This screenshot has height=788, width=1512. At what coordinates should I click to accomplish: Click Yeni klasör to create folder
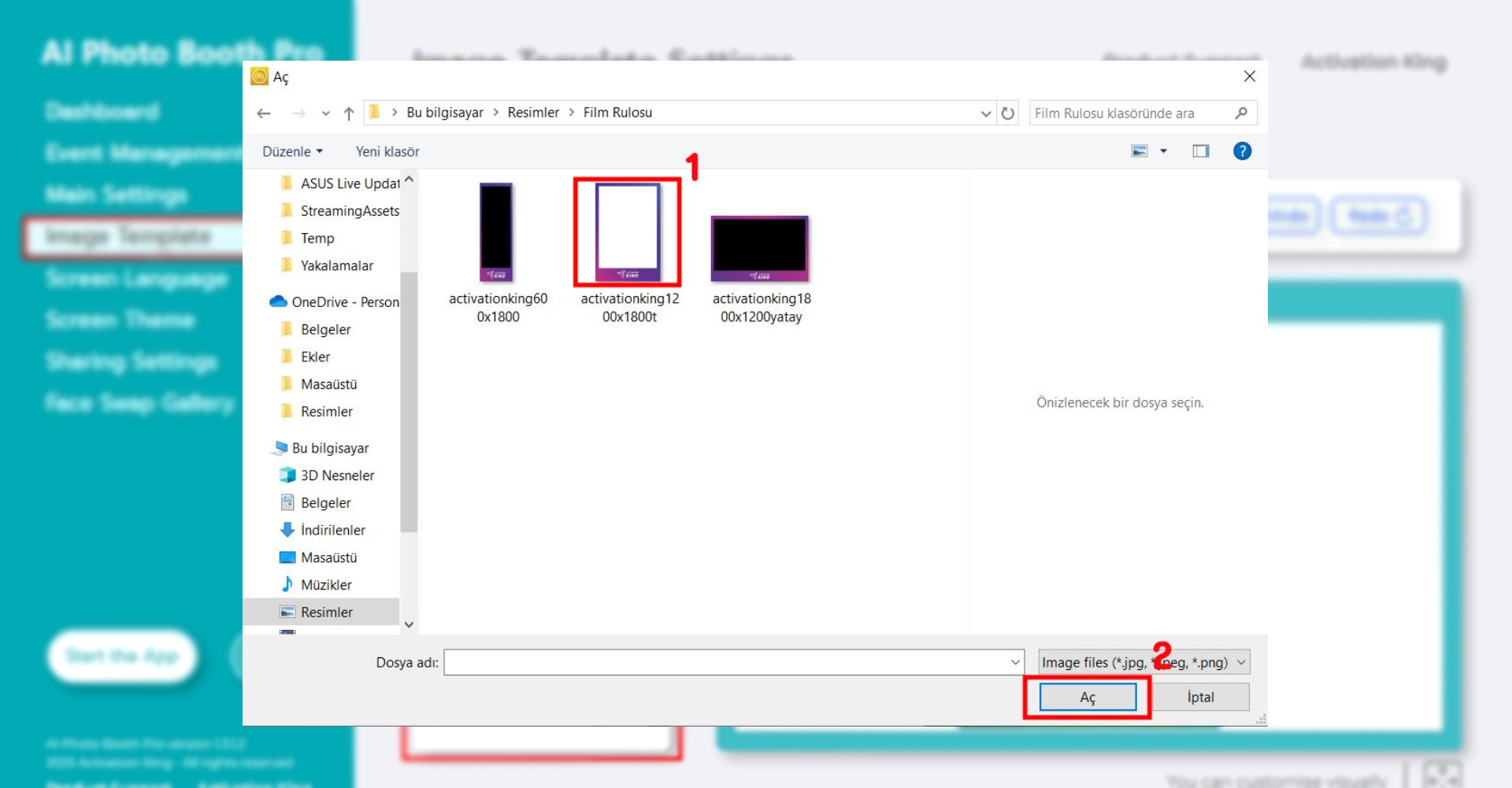(387, 152)
